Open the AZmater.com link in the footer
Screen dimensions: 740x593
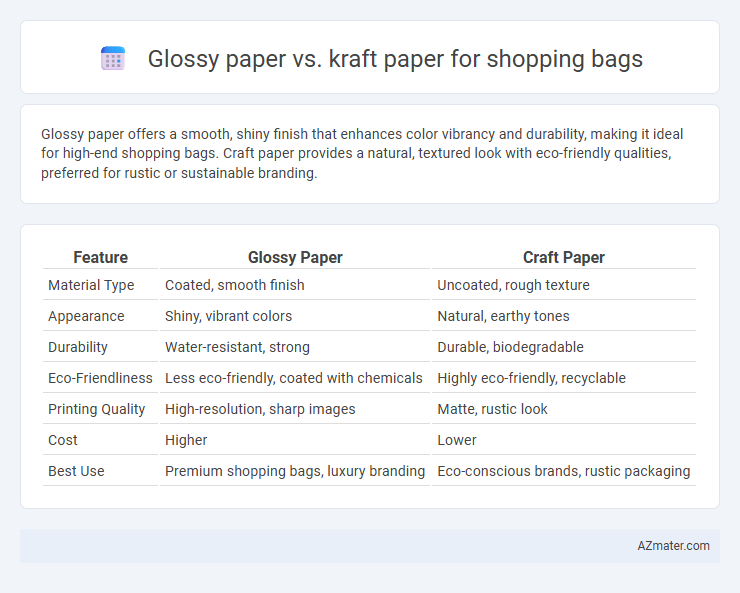[673, 546]
